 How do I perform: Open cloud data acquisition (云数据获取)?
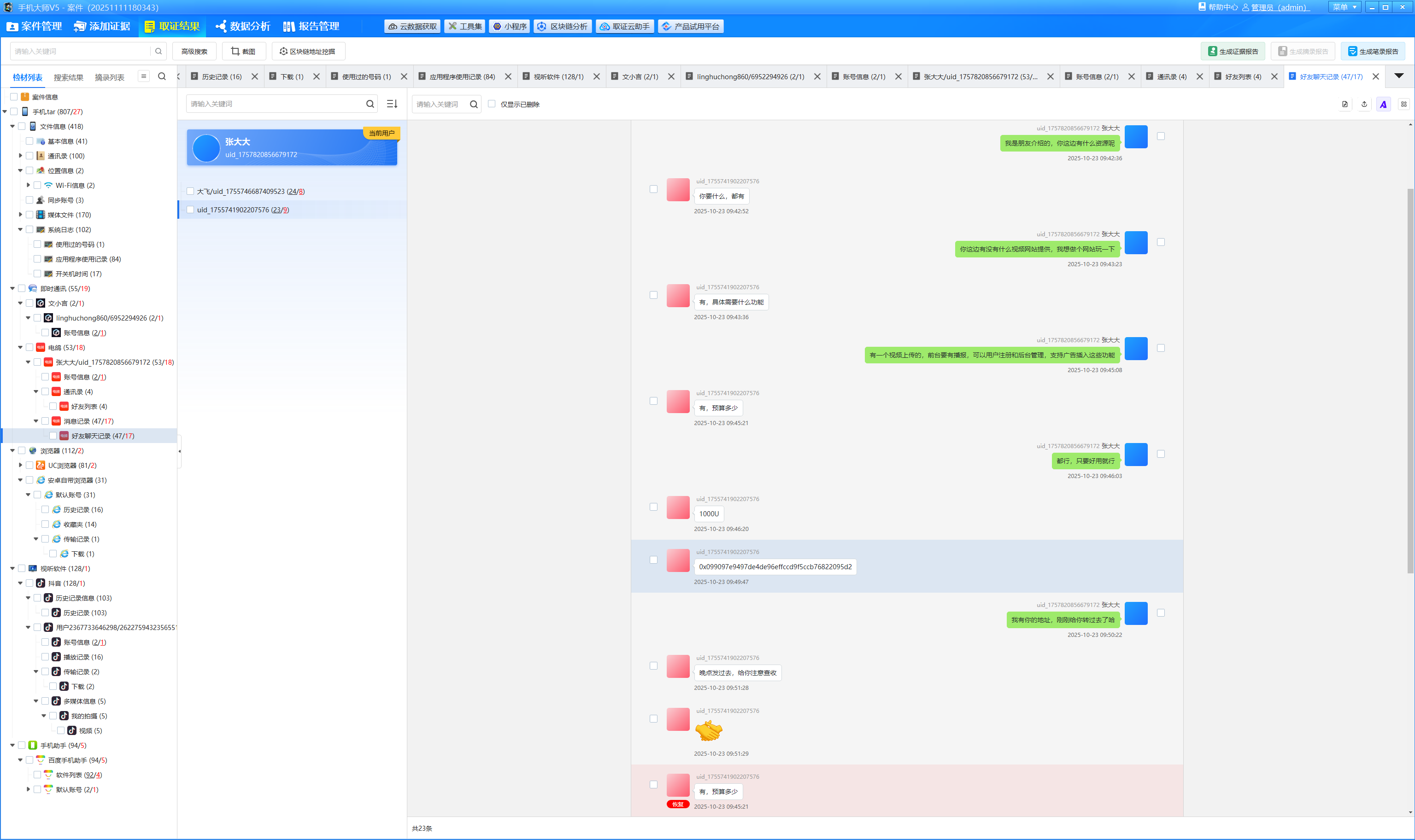(x=412, y=27)
